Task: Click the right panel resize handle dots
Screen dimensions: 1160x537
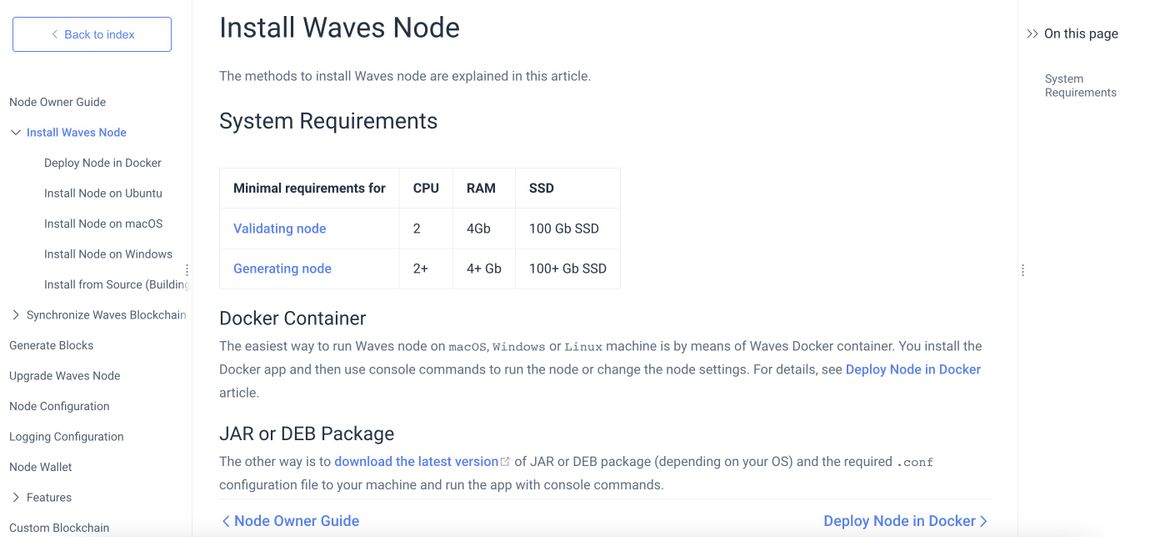Action: [1022, 271]
